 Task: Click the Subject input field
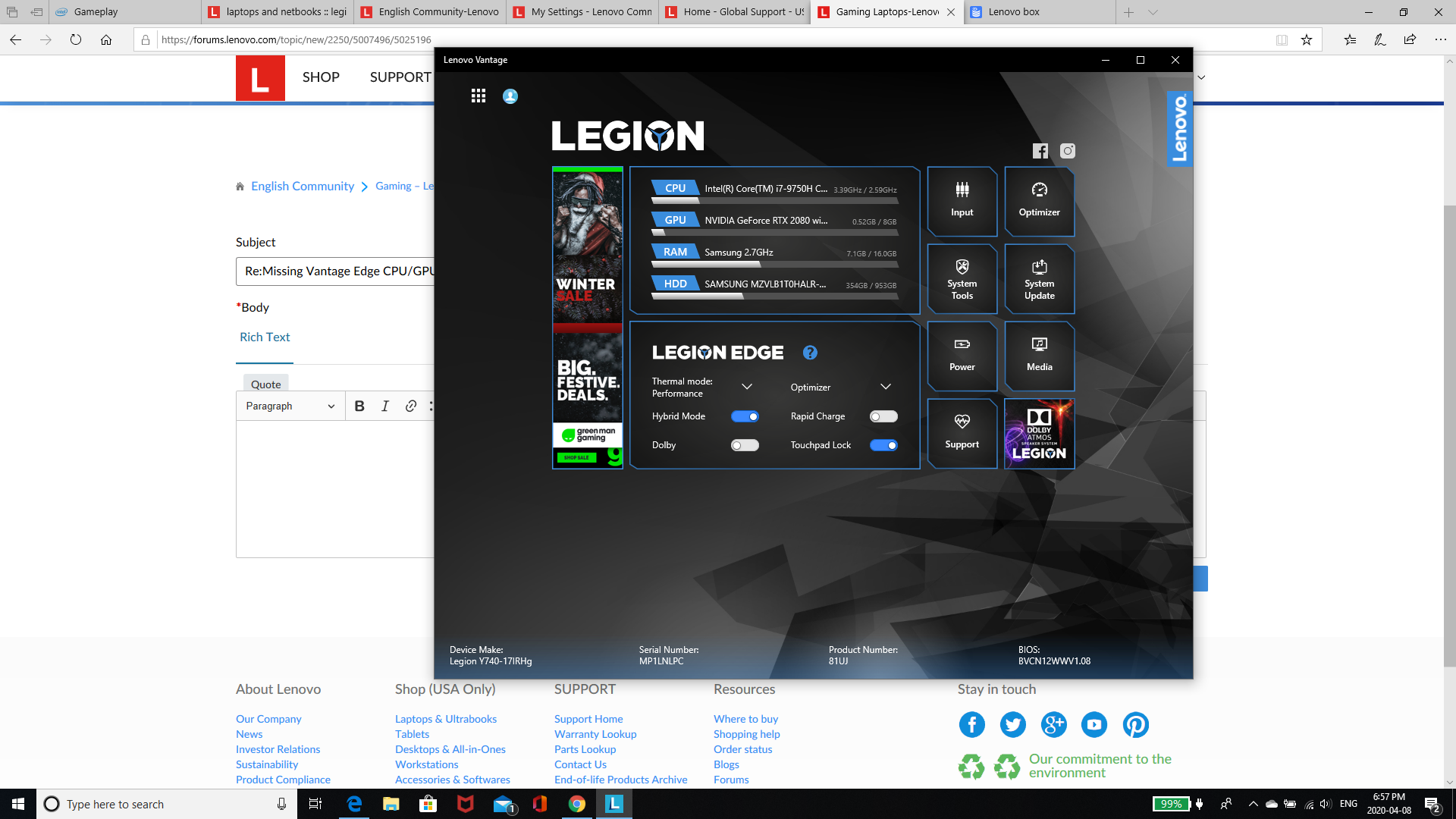pyautogui.click(x=336, y=271)
